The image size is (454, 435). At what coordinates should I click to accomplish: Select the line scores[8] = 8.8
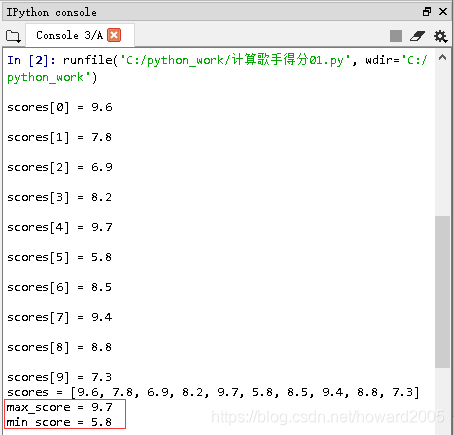tap(60, 348)
